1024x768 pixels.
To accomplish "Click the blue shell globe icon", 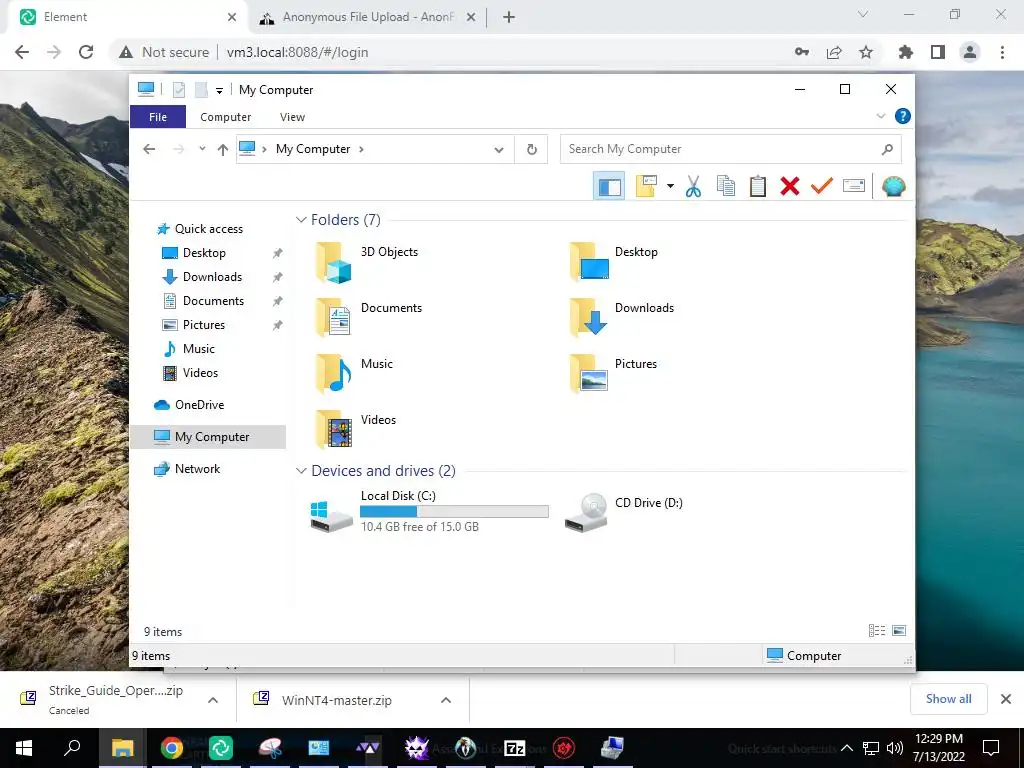I will [893, 187].
